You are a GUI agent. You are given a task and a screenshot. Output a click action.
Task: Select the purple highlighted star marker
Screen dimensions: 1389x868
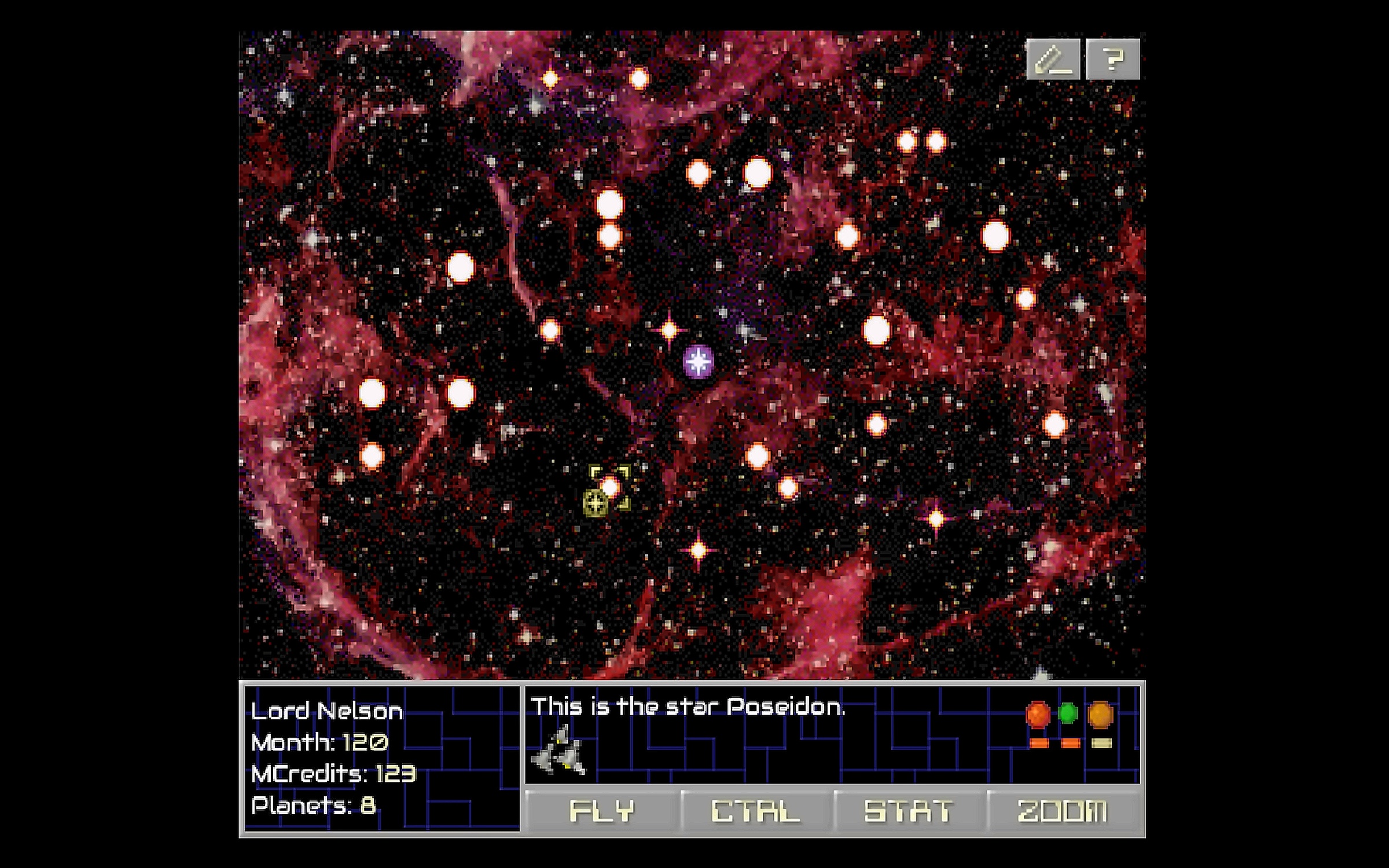(x=699, y=362)
